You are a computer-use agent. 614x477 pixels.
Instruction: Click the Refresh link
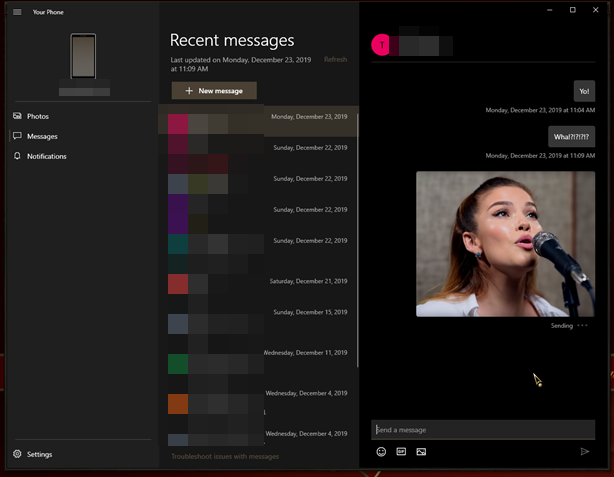tap(335, 60)
